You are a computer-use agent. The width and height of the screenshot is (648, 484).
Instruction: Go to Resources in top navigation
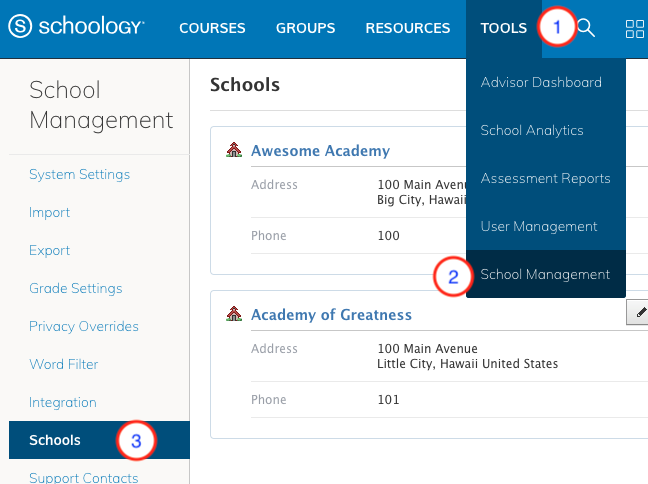coord(407,28)
